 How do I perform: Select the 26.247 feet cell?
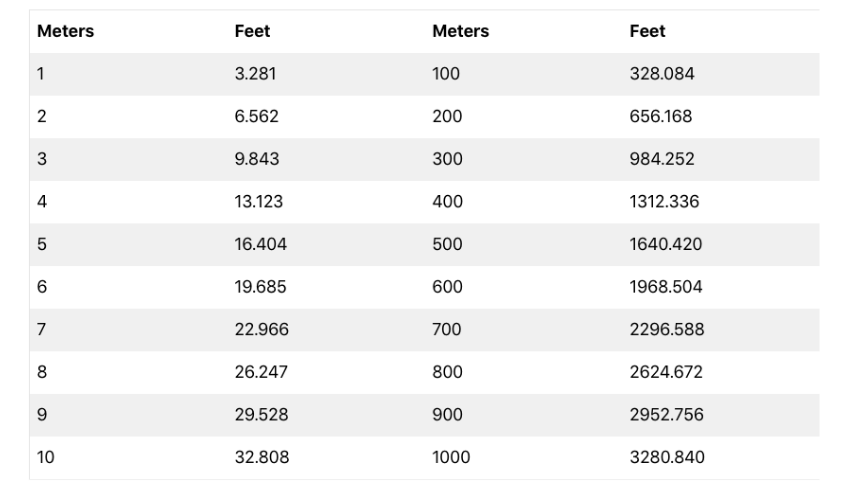[260, 373]
